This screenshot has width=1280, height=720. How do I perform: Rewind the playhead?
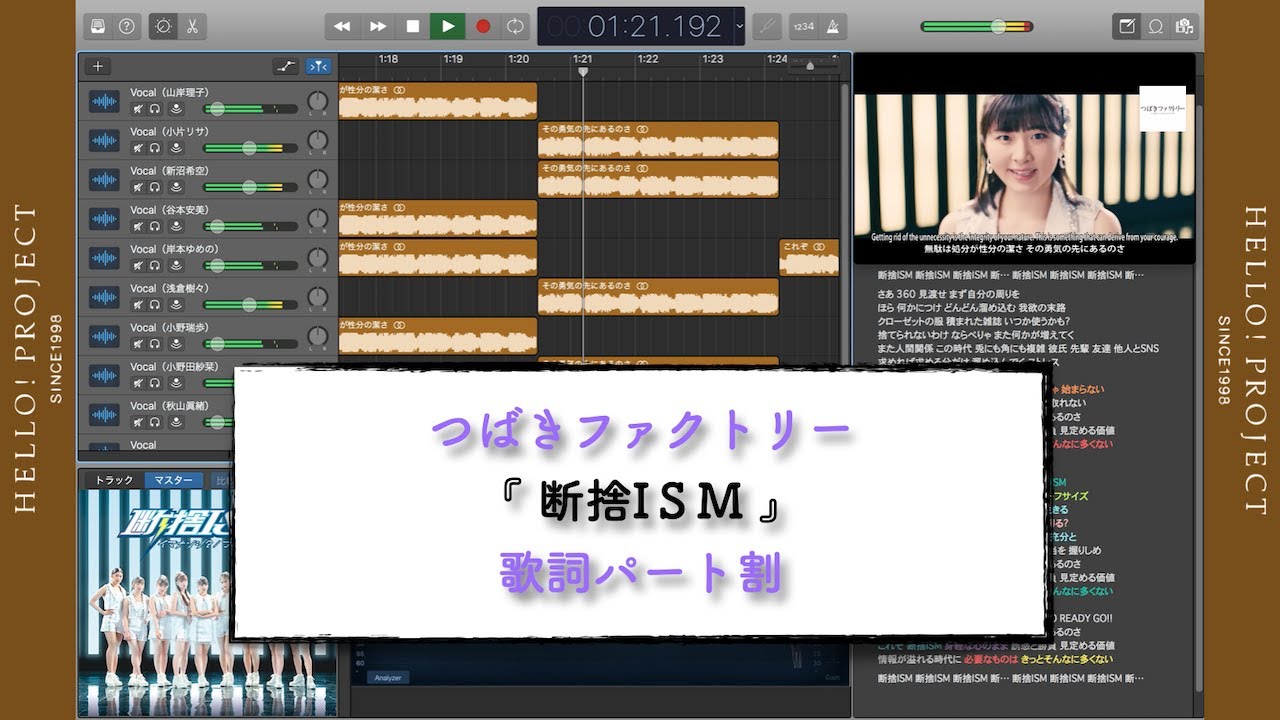(x=342, y=26)
